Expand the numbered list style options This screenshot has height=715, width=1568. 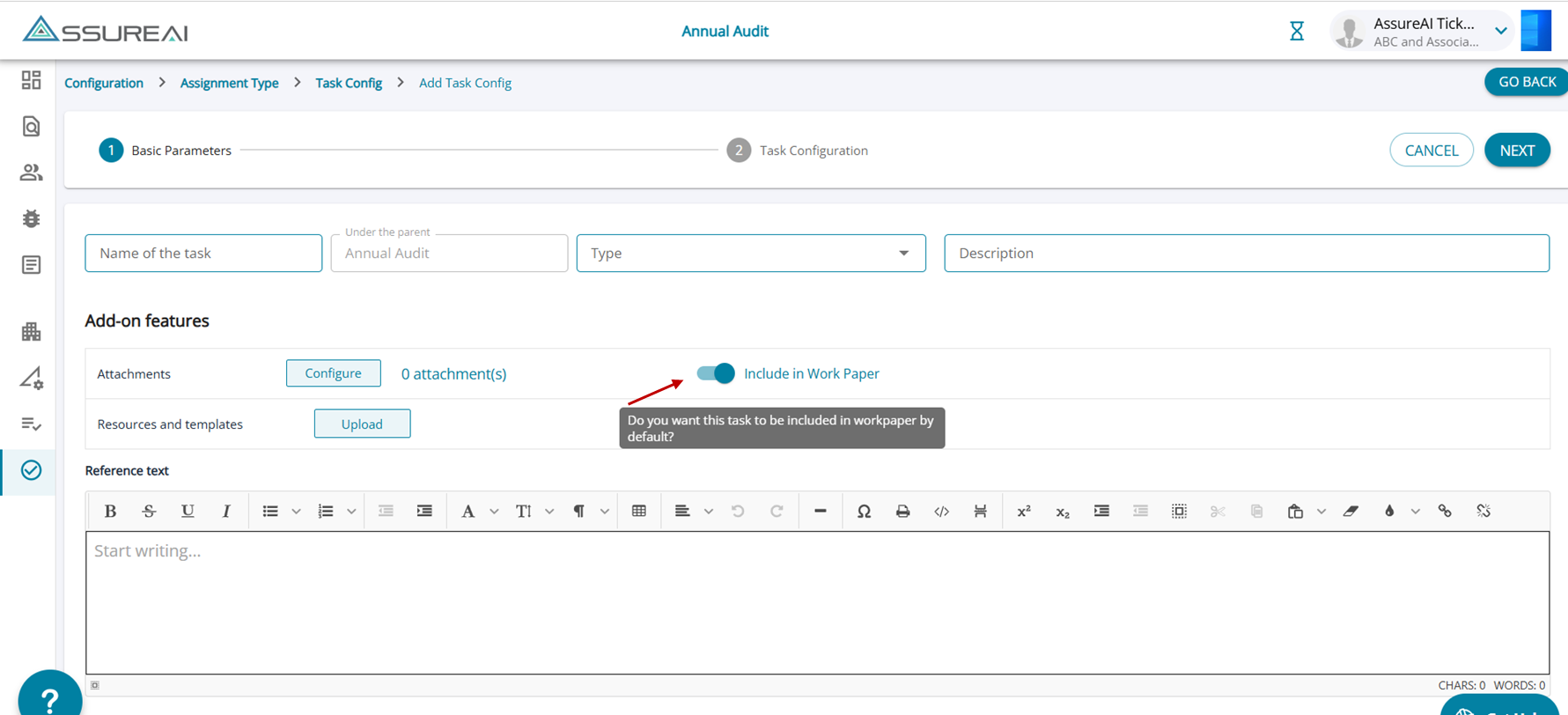pos(351,512)
